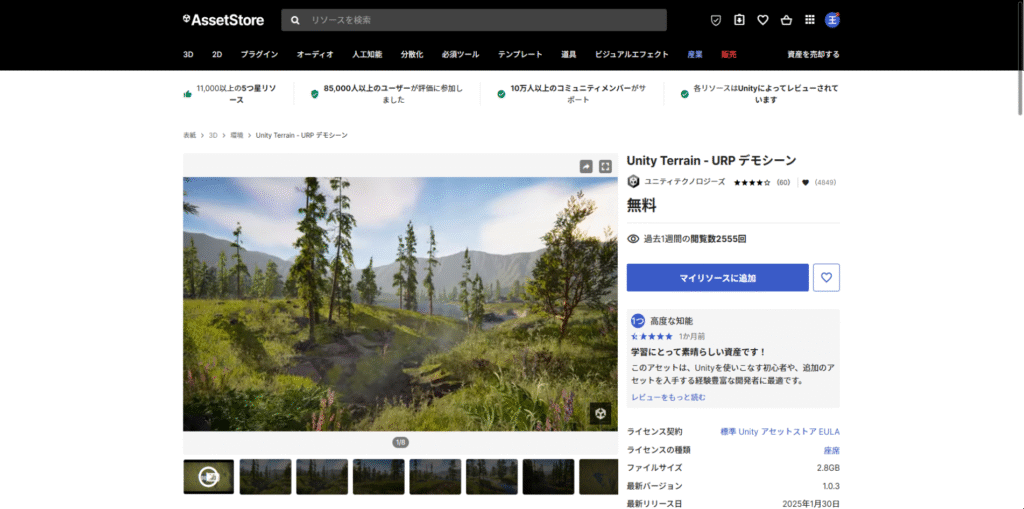This screenshot has height=509, width=1024.
Task: Click the main terrain preview image
Action: pyautogui.click(x=400, y=304)
